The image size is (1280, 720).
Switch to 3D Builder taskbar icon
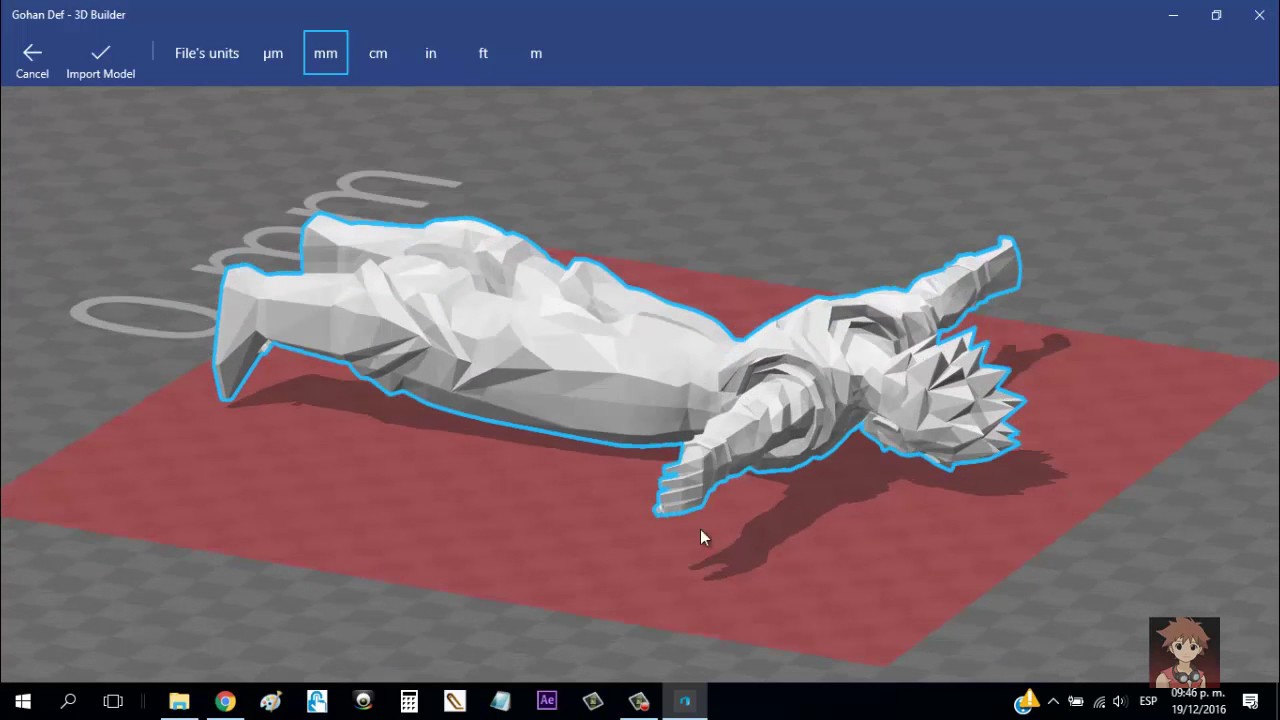685,701
